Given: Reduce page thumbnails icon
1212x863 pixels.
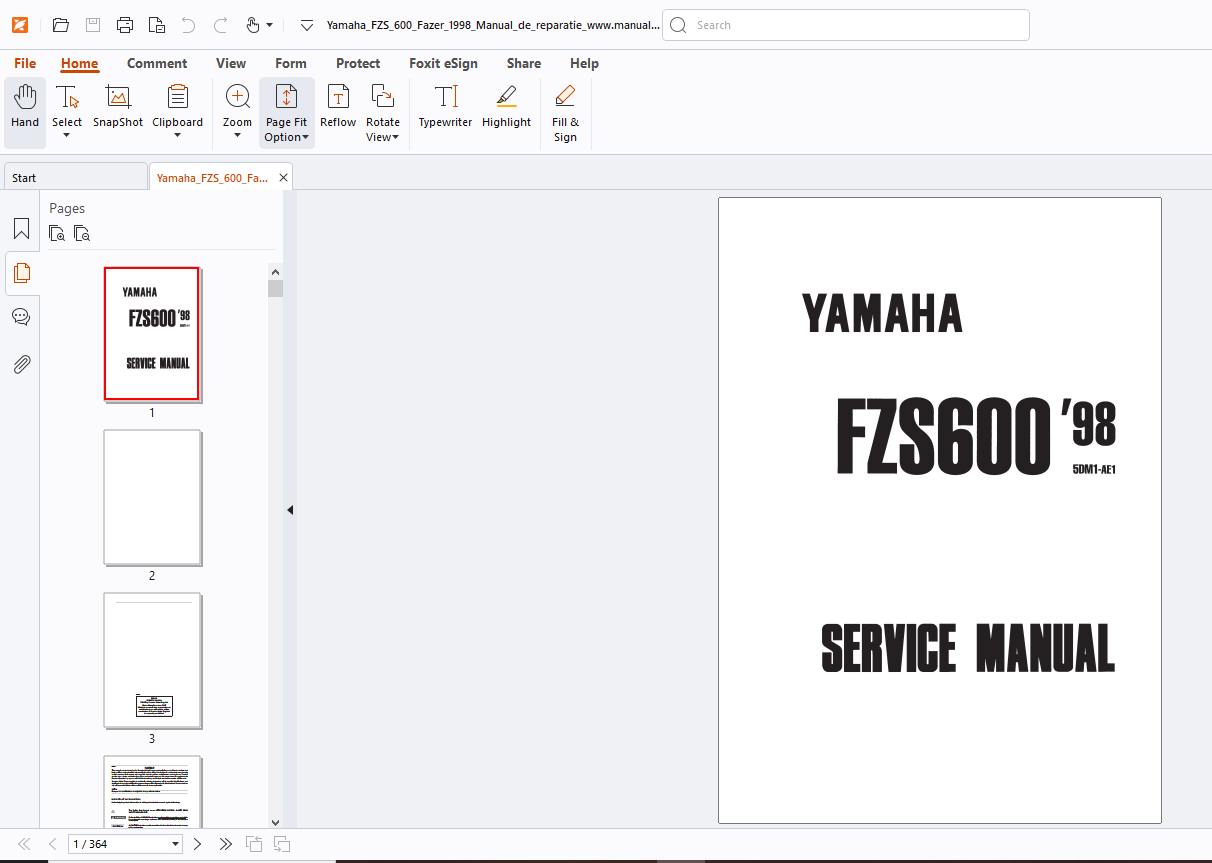Looking at the screenshot, I should pyautogui.click(x=82, y=234).
